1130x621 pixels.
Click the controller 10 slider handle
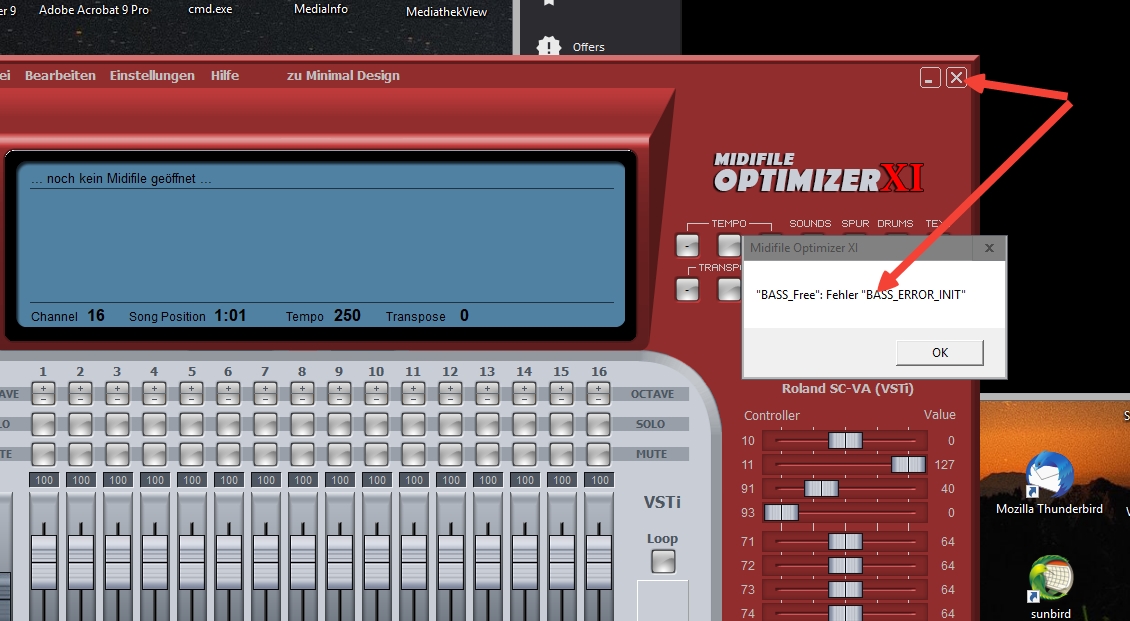pos(845,440)
